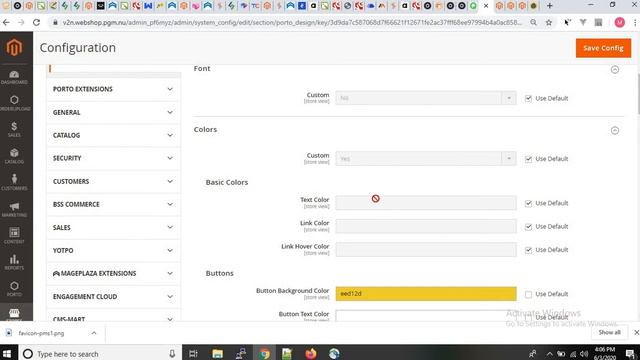Viewport: 640px width, 360px height.
Task: Open the Font Custom dropdown
Action: point(426,98)
